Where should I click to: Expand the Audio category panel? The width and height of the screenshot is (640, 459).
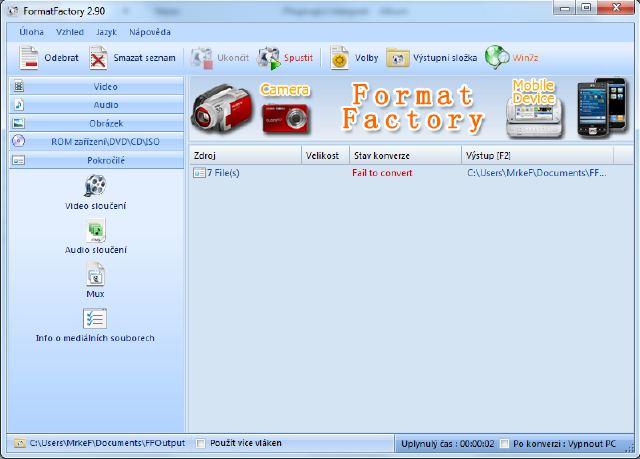pos(97,105)
